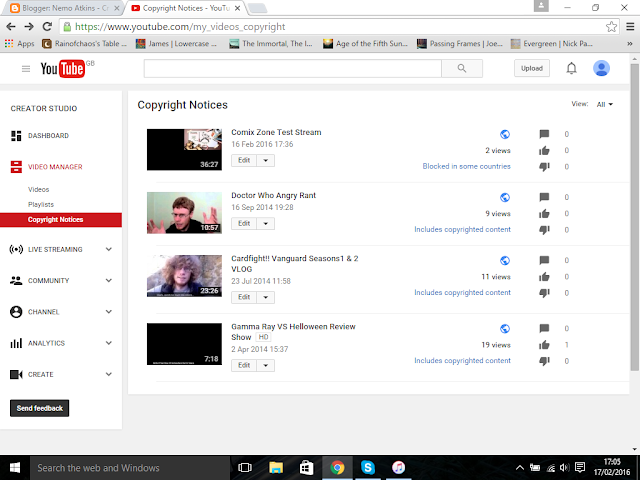This screenshot has height=480, width=640.
Task: Click public globe icon for Gamma Ray review
Action: pyautogui.click(x=505, y=329)
